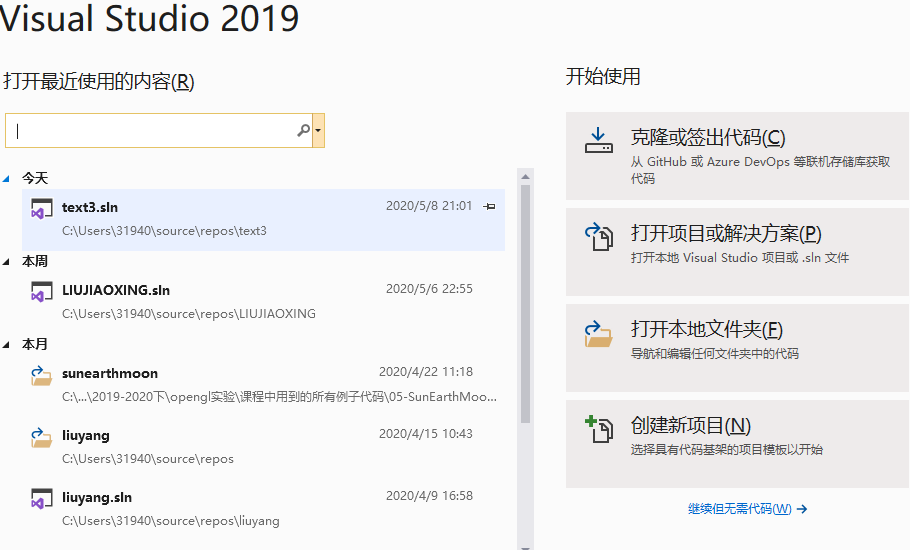Click the LIUJIAOXING.sln solution icon
Viewport: 910px width, 550px height.
click(41, 291)
